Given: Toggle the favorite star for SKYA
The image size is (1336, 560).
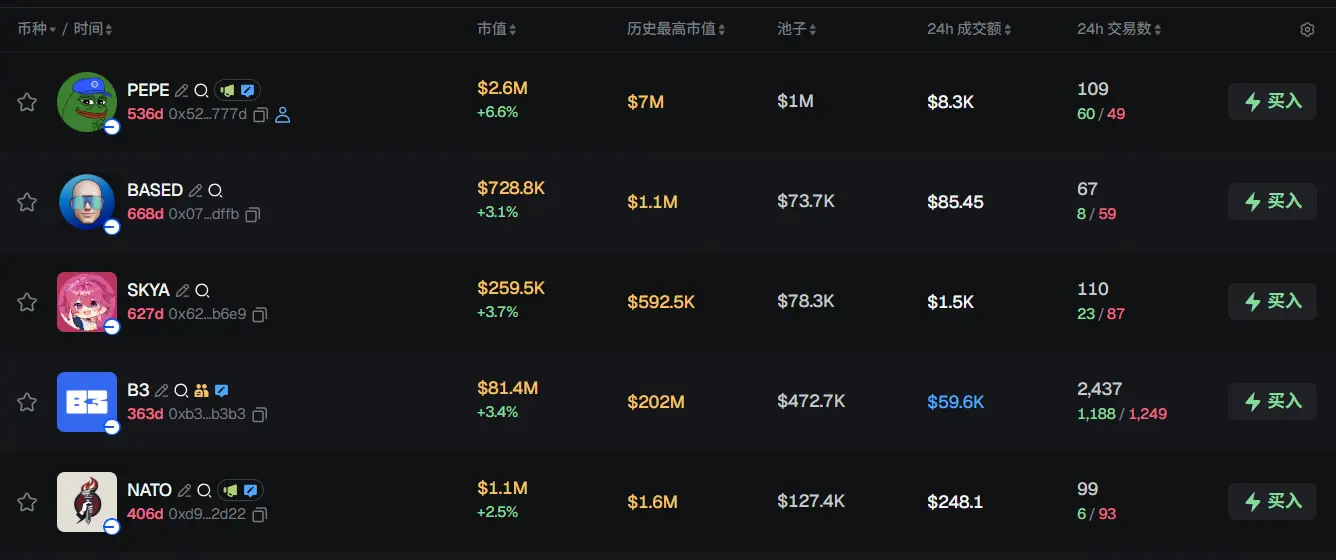Looking at the screenshot, I should point(27,302).
